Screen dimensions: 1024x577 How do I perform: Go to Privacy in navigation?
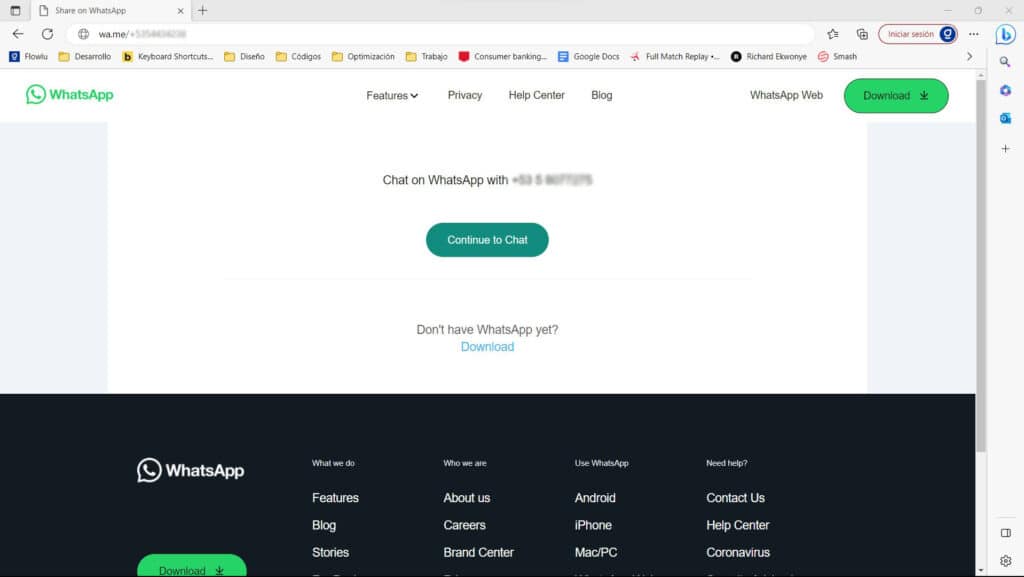(464, 95)
